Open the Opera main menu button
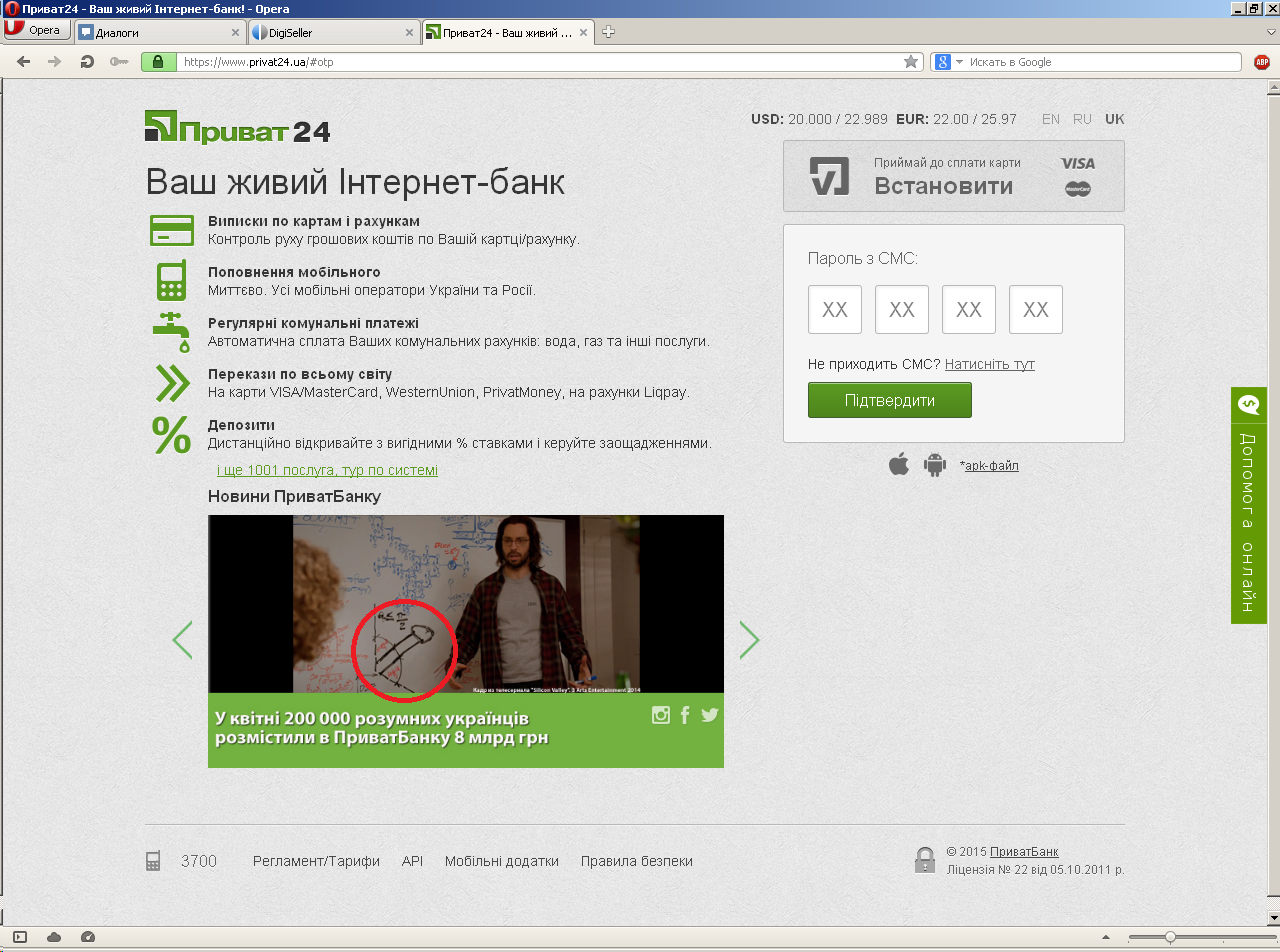The image size is (1280, 952). pyautogui.click(x=37, y=31)
